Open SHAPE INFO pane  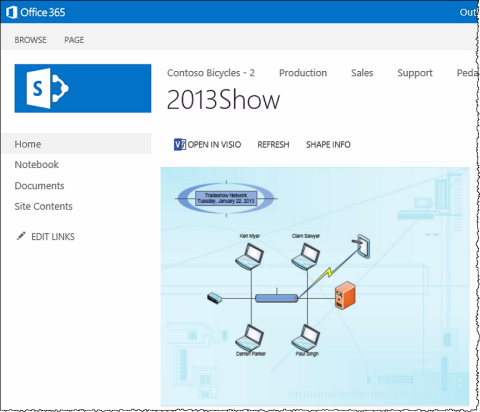pos(328,144)
